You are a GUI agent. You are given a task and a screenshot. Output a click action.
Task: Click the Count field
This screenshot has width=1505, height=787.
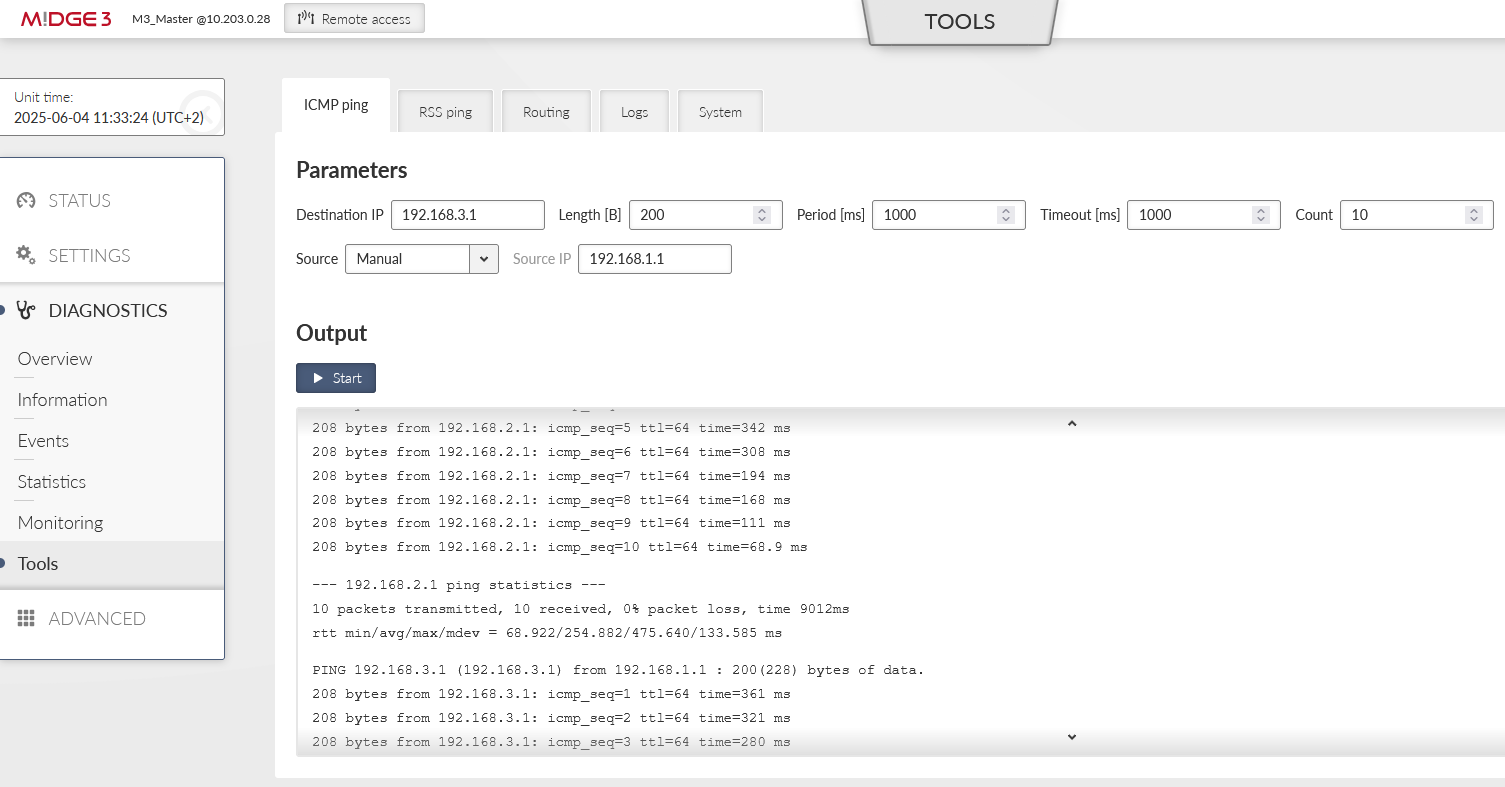[1416, 215]
